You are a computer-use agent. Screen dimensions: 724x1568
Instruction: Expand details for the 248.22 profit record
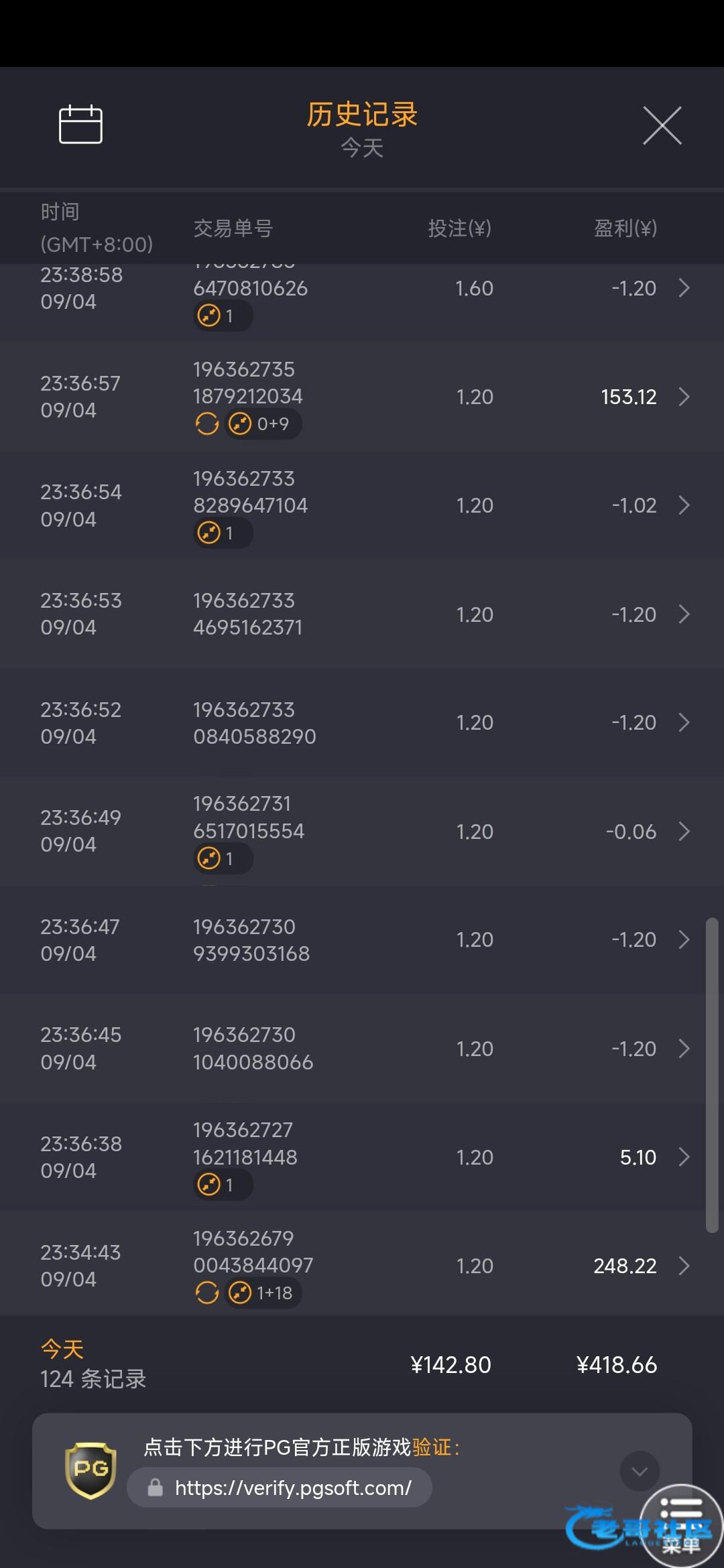[684, 1266]
